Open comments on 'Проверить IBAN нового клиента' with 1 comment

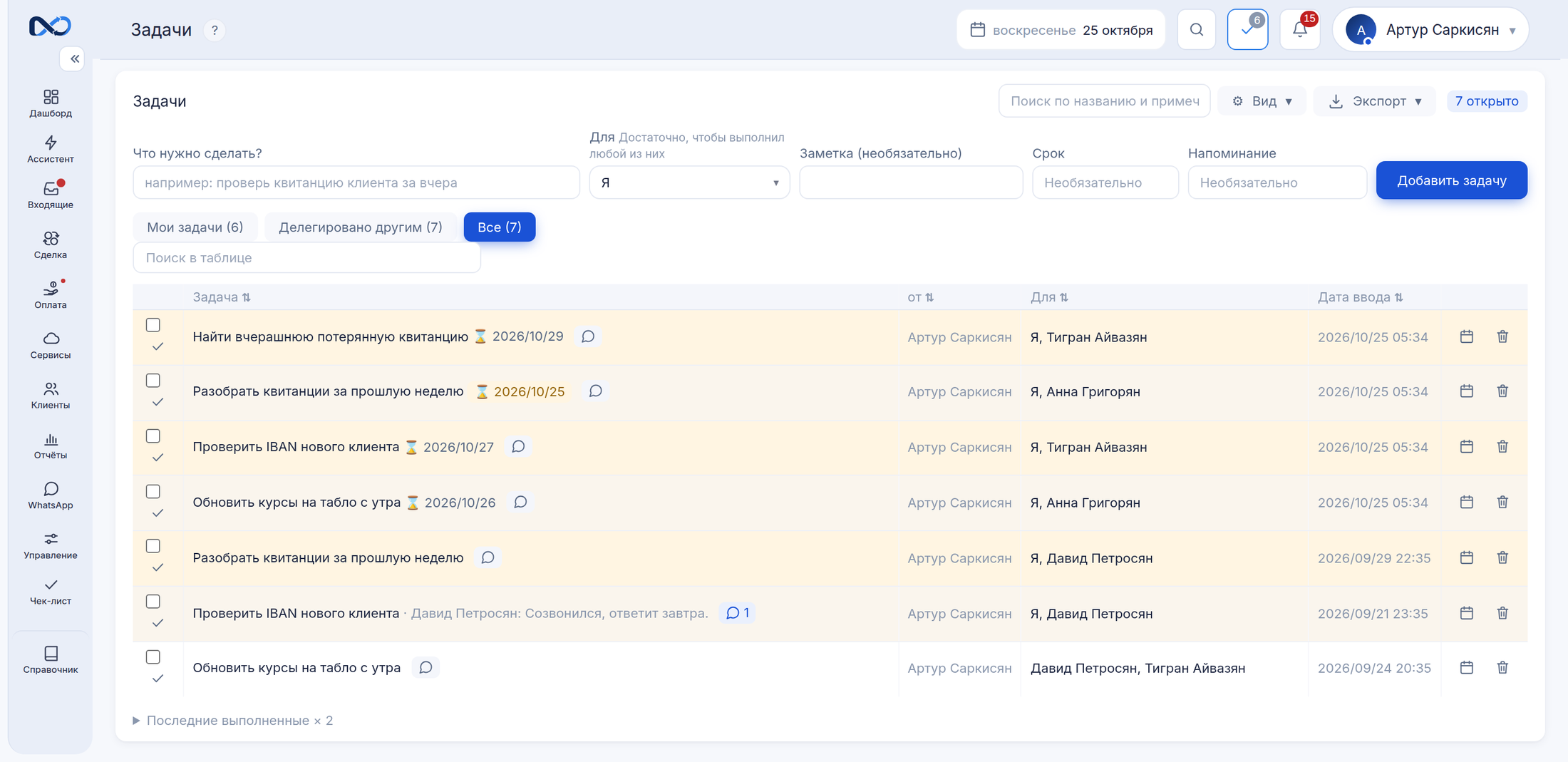pos(738,613)
